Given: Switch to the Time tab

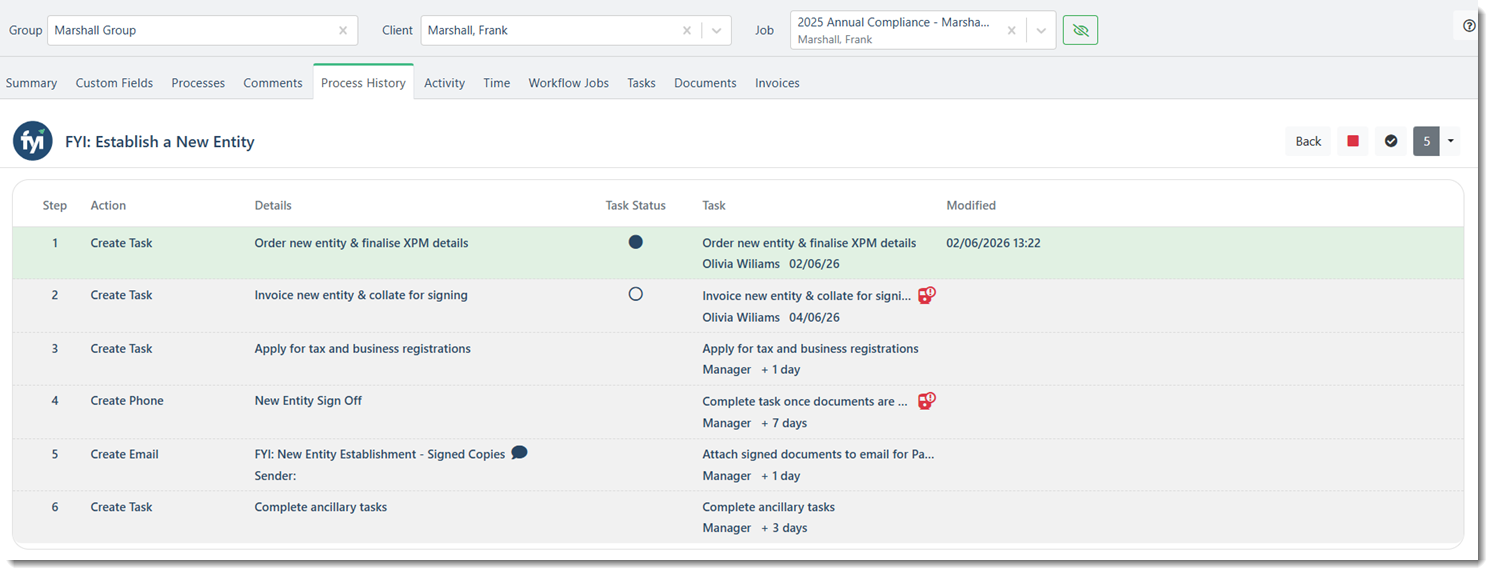Looking at the screenshot, I should point(497,83).
